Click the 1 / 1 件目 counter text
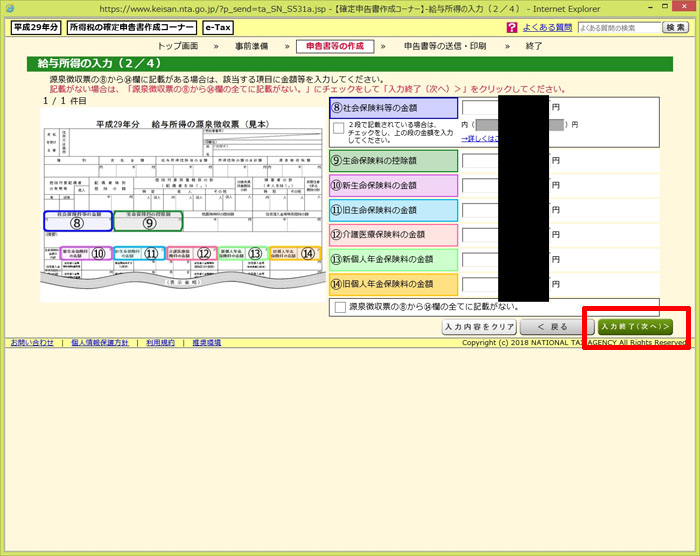Viewport: 700px width, 556px height. (x=64, y=101)
